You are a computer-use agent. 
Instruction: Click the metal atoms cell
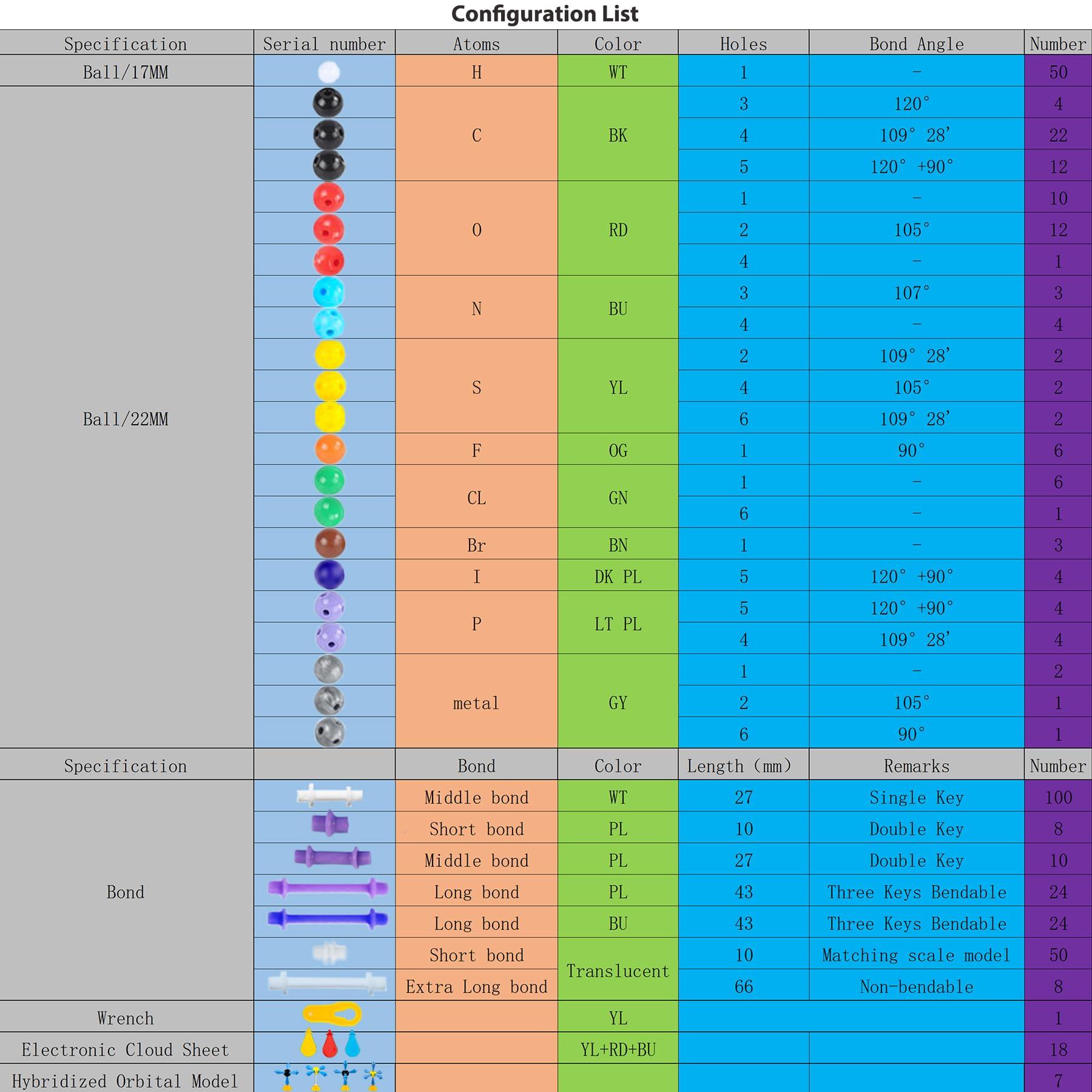476,703
